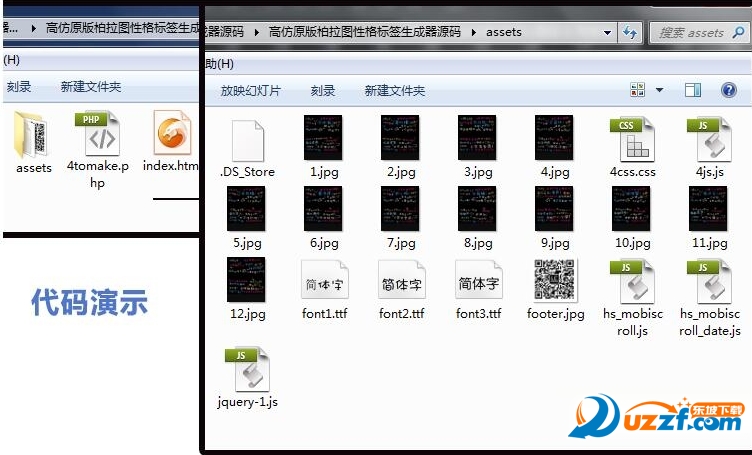752x455 pixels.
Task: Click the 放映幻灯片 slideshow toolbar button
Action: pos(251,90)
